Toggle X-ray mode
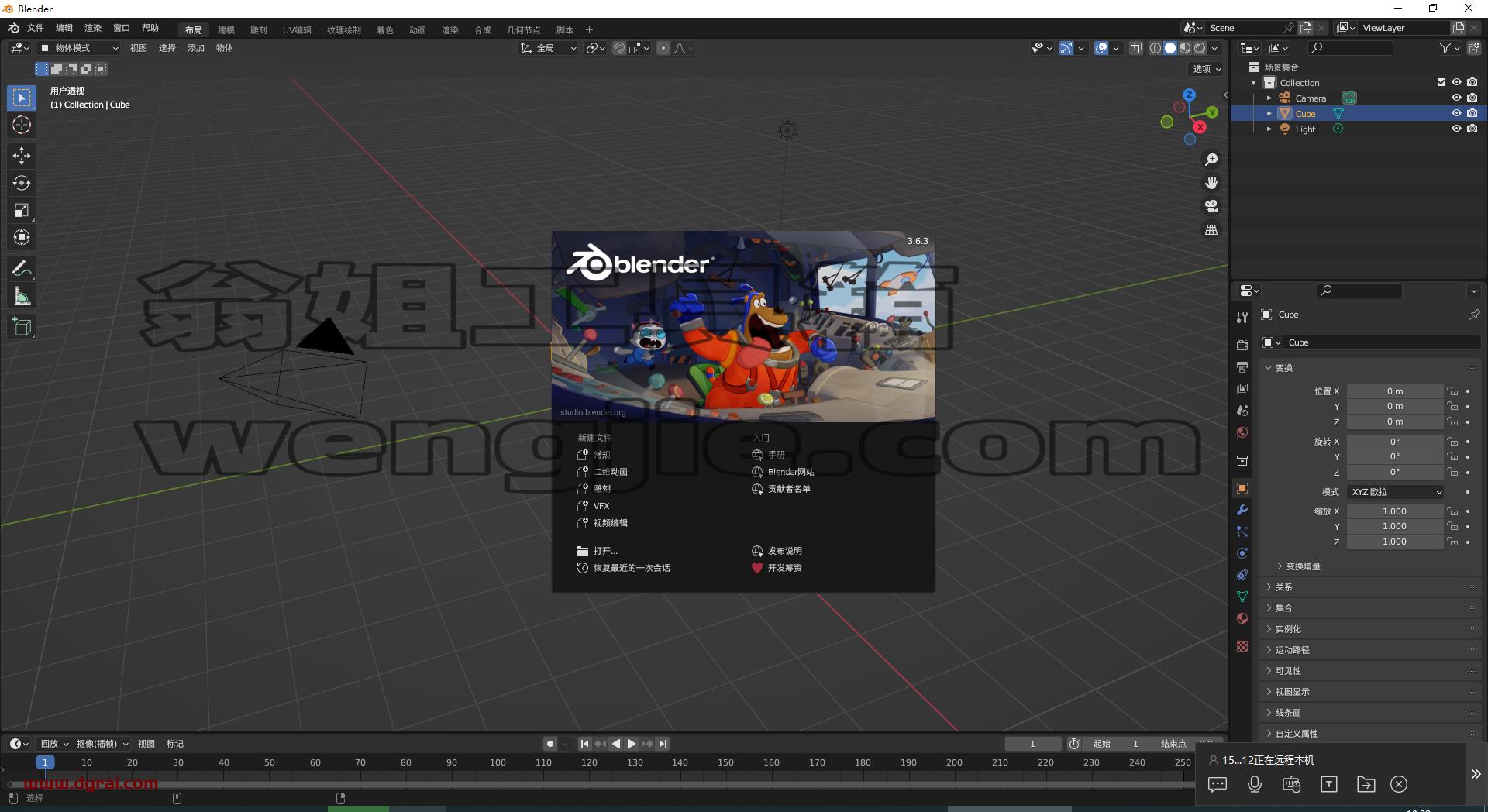This screenshot has height=812, width=1488. point(1136,48)
